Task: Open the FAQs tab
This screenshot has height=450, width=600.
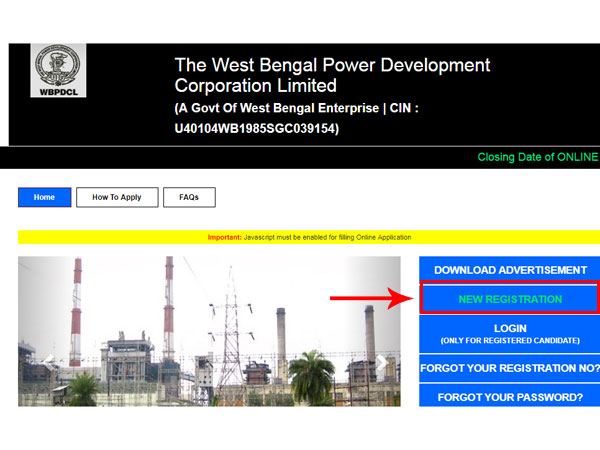Action: pos(189,197)
